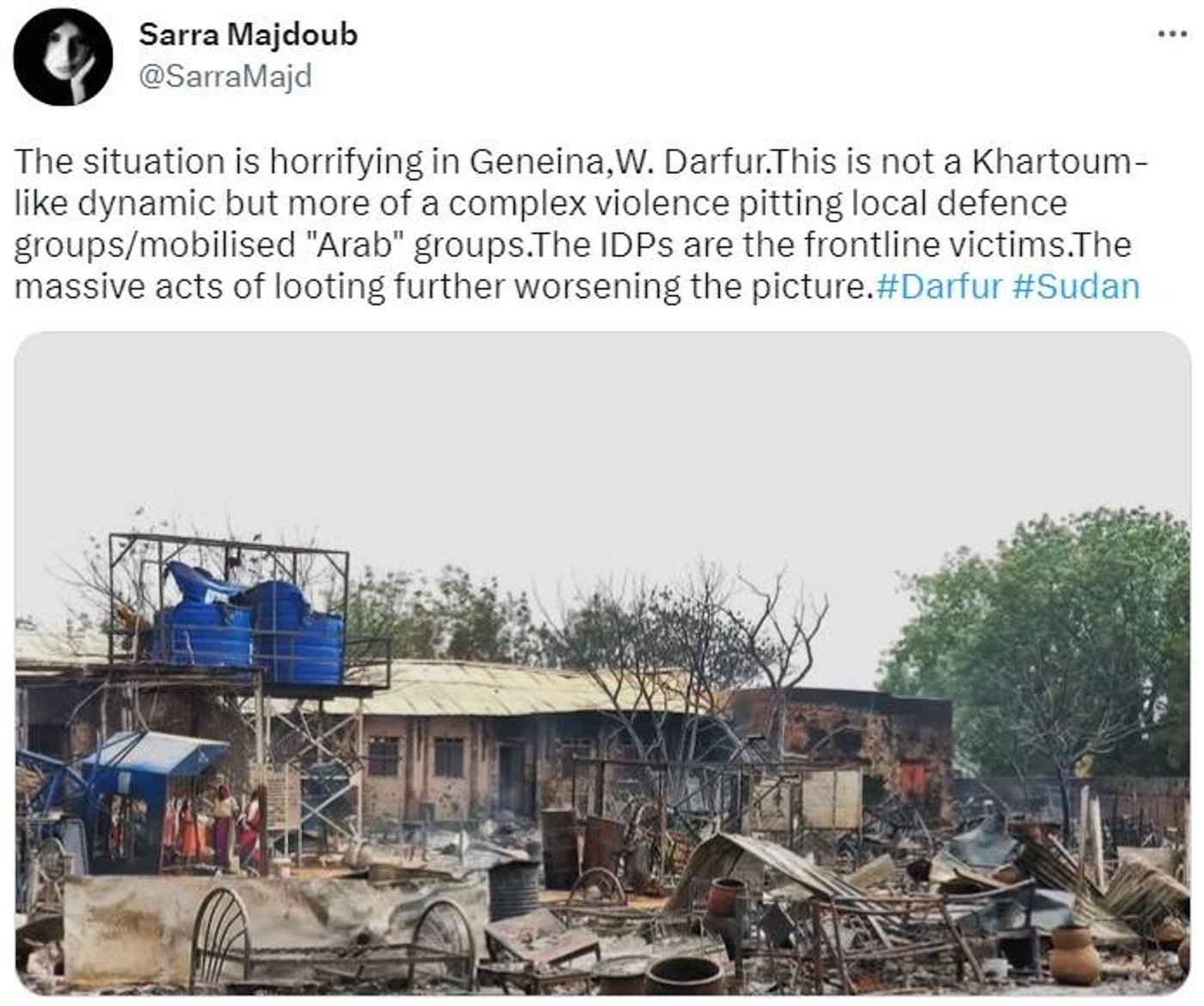Follow the #Sudan hashtag
This screenshot has width=1204, height=1006.
pos(1077,285)
